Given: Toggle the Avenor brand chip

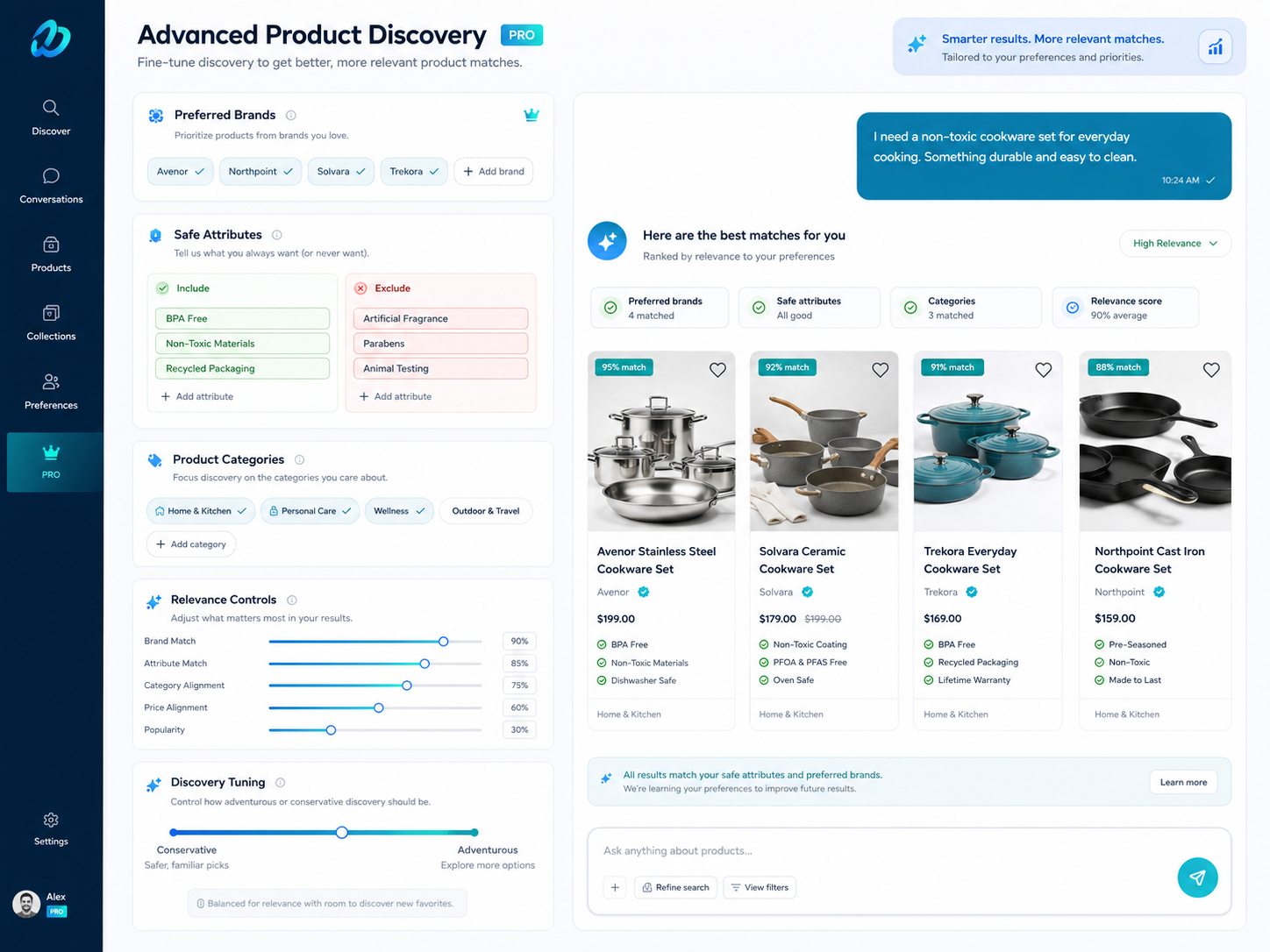Looking at the screenshot, I should (181, 172).
